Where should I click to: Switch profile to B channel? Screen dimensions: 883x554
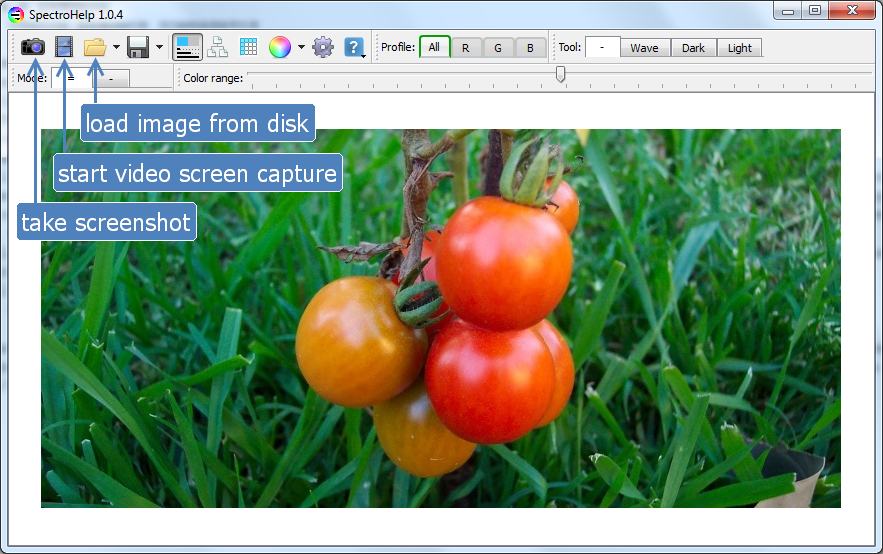530,48
